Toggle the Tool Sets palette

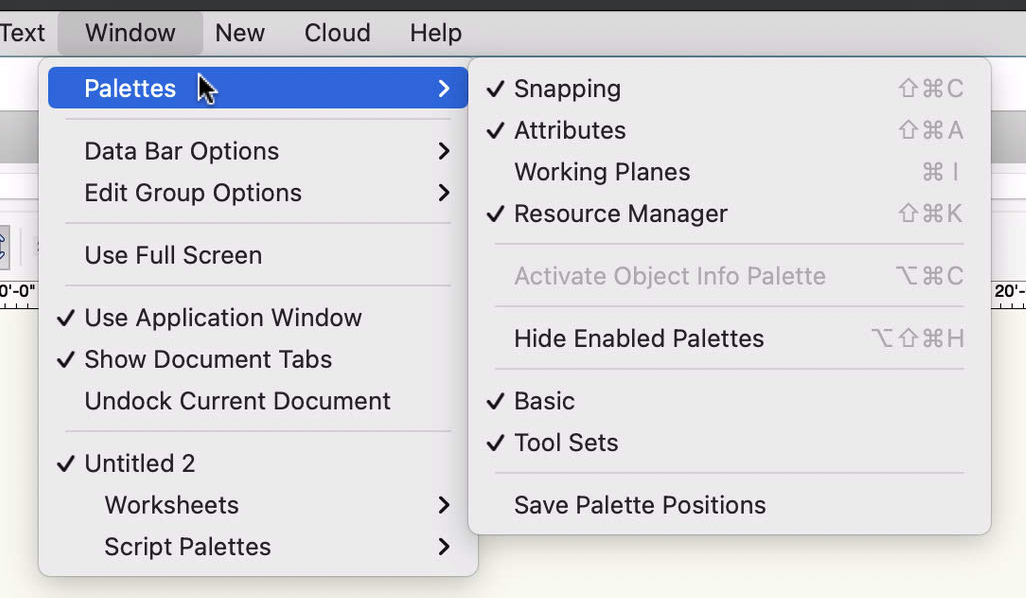coord(566,443)
